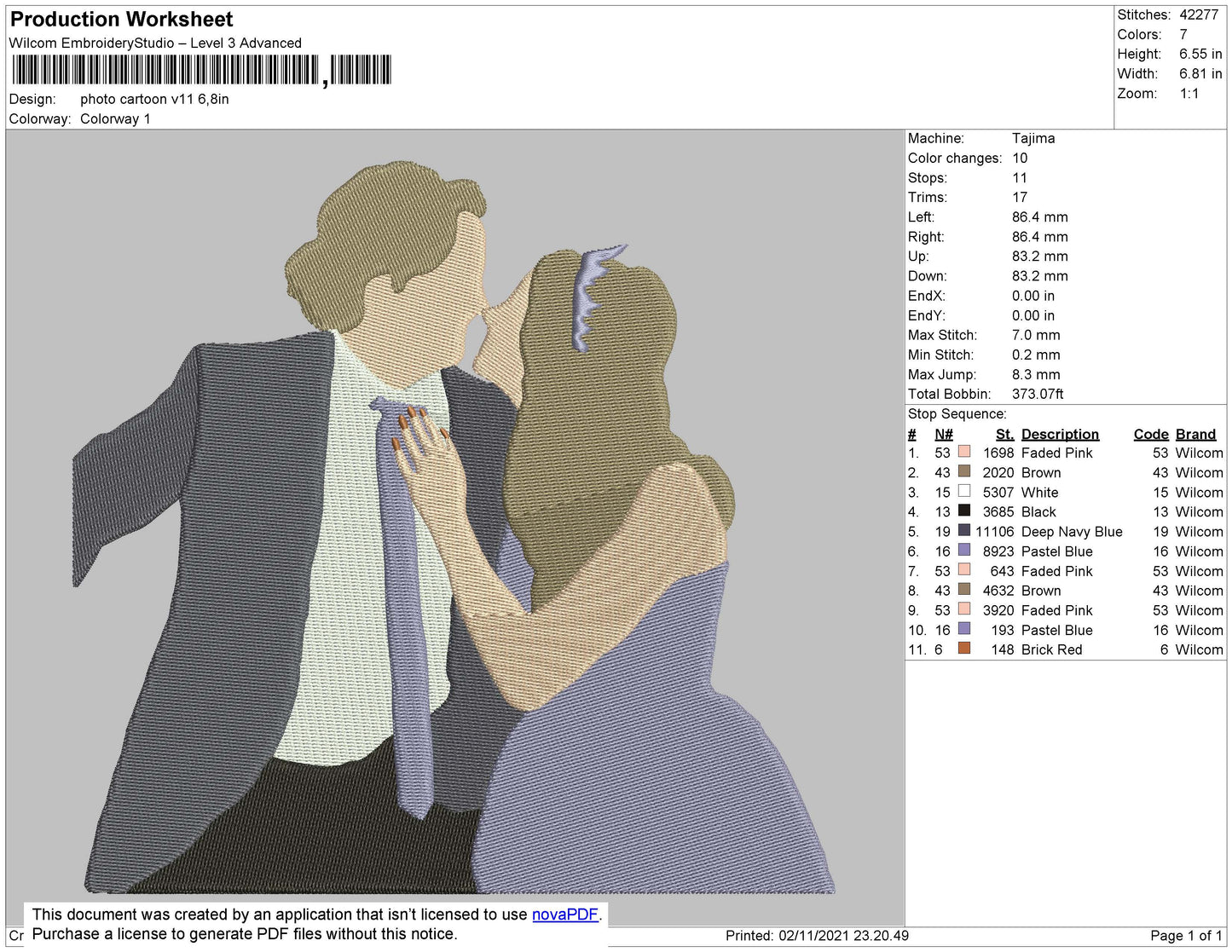
Task: Click the Color changes value 10
Action: point(1020,158)
